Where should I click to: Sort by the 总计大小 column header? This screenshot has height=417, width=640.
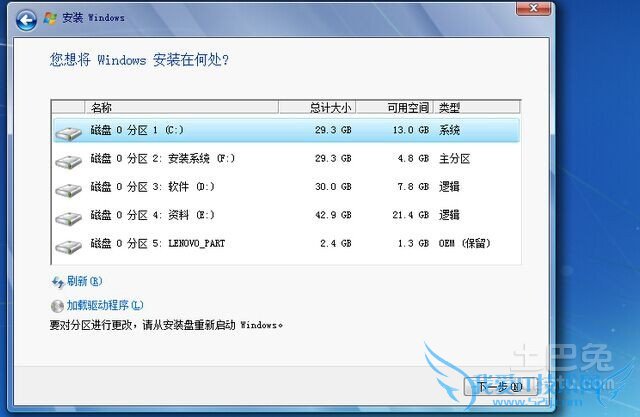tap(317, 108)
